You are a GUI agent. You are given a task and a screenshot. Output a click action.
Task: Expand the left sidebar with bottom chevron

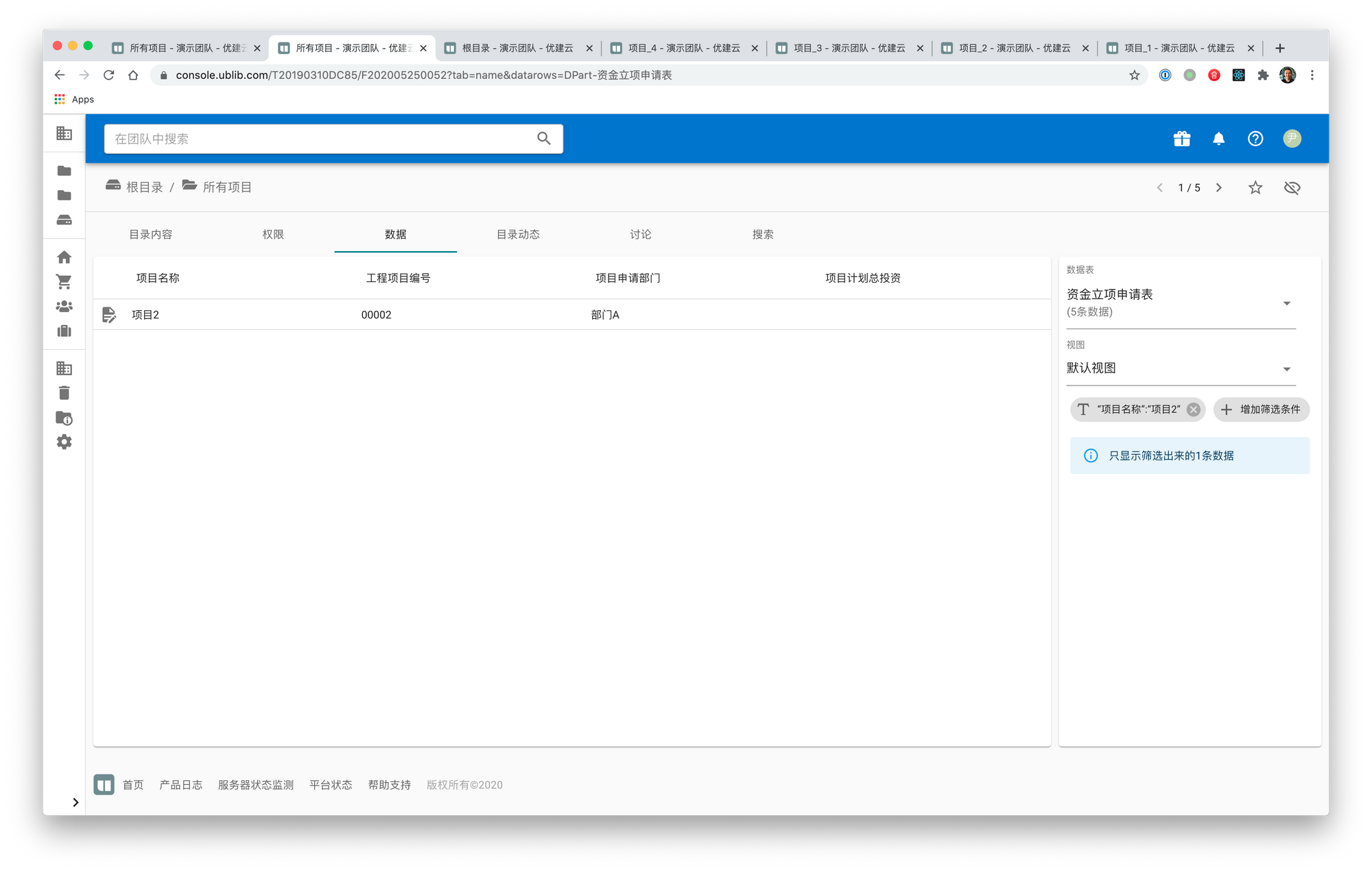(x=75, y=802)
